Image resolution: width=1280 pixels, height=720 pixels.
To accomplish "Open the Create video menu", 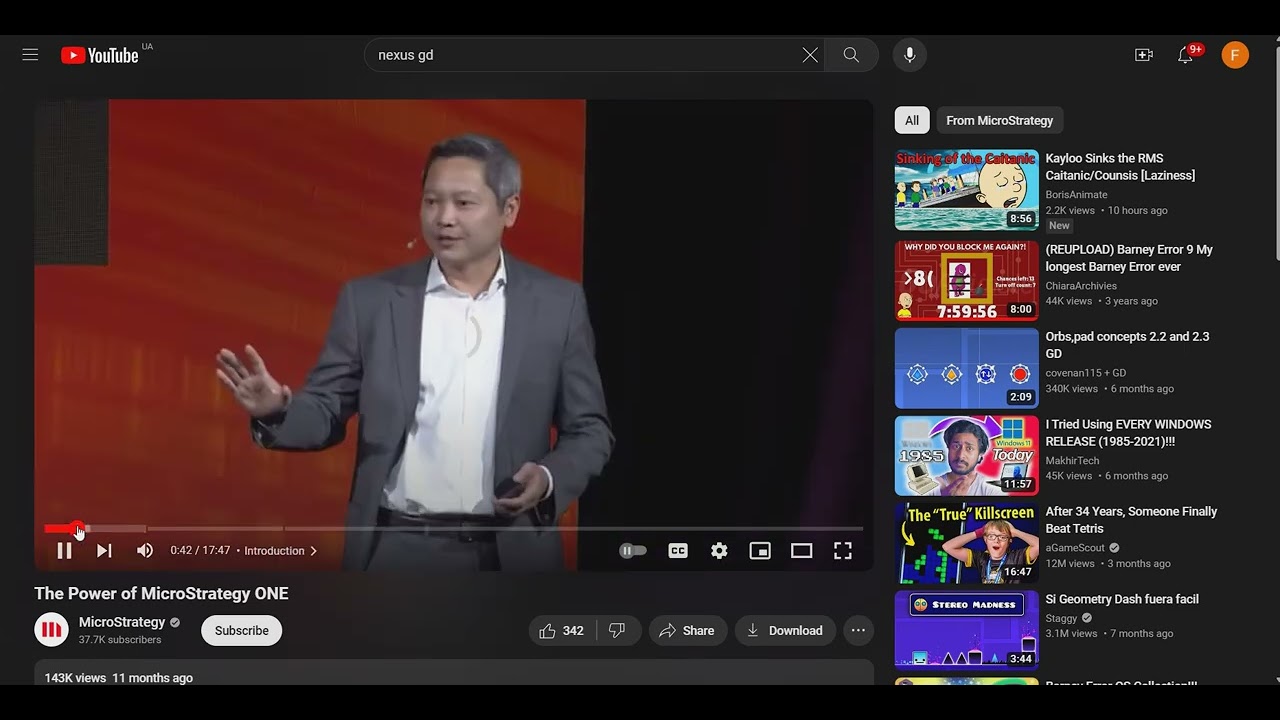I will [1144, 55].
